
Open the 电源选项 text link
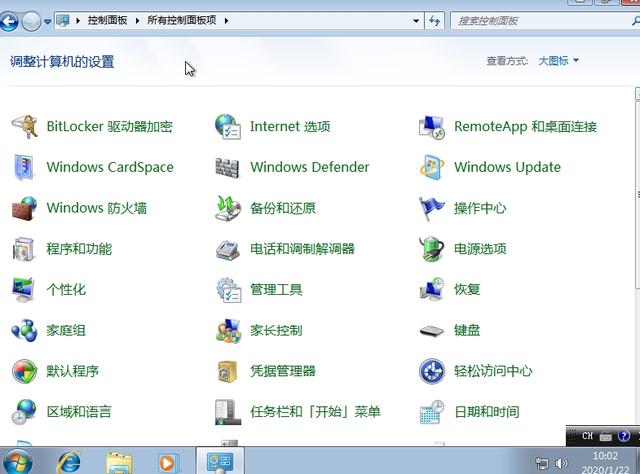click(480, 249)
